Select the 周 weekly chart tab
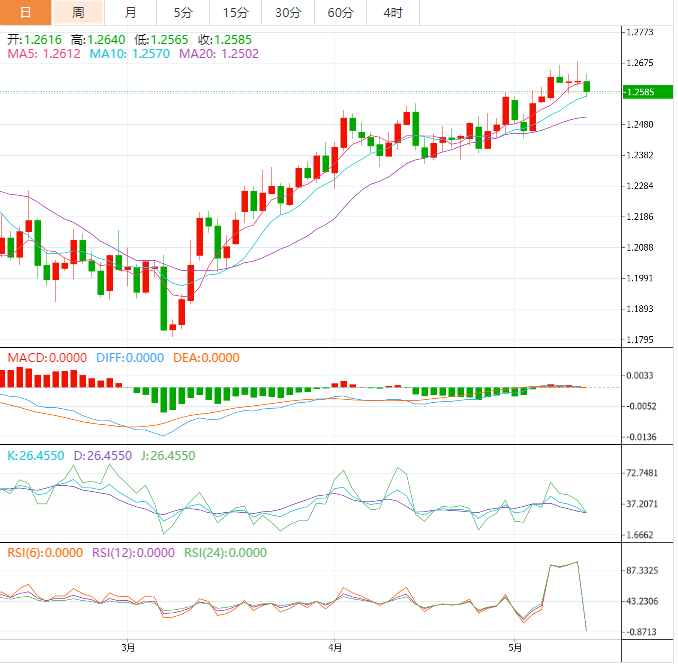678x671 pixels. (78, 13)
